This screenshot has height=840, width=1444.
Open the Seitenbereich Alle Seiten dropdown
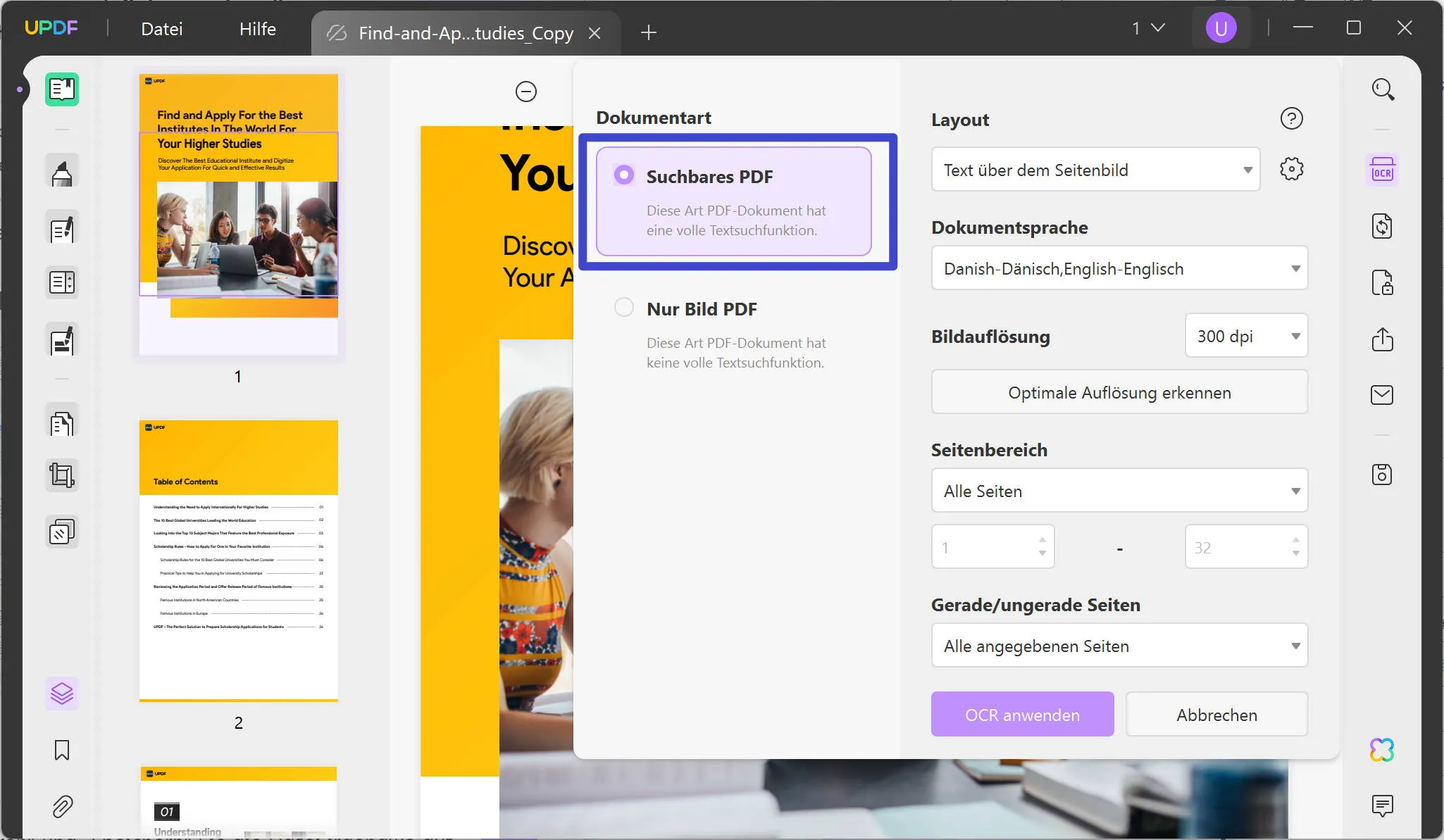[x=1119, y=491]
